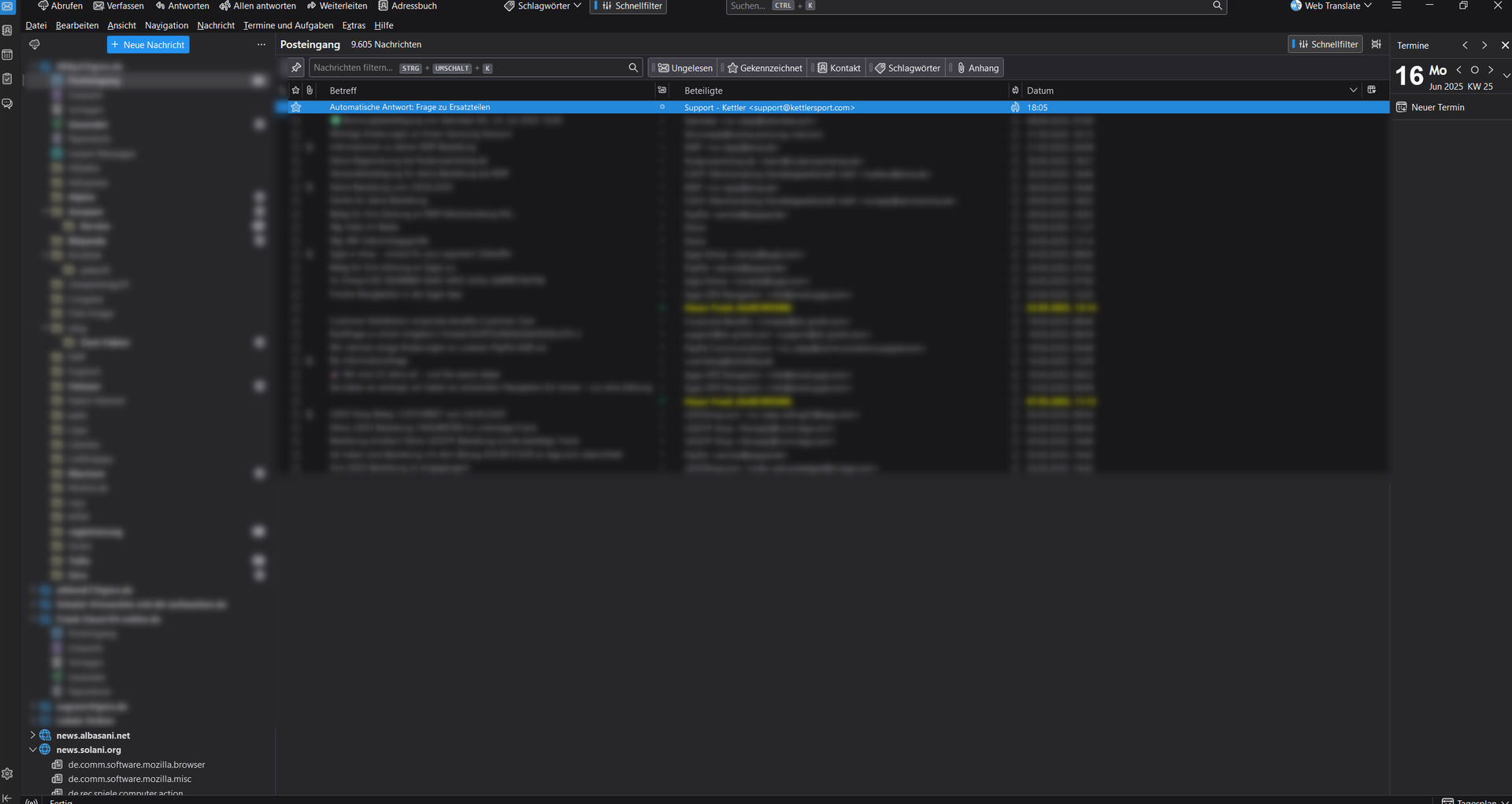This screenshot has width=1512, height=804.
Task: Open Adressbuch from the toolbar
Action: point(408,6)
